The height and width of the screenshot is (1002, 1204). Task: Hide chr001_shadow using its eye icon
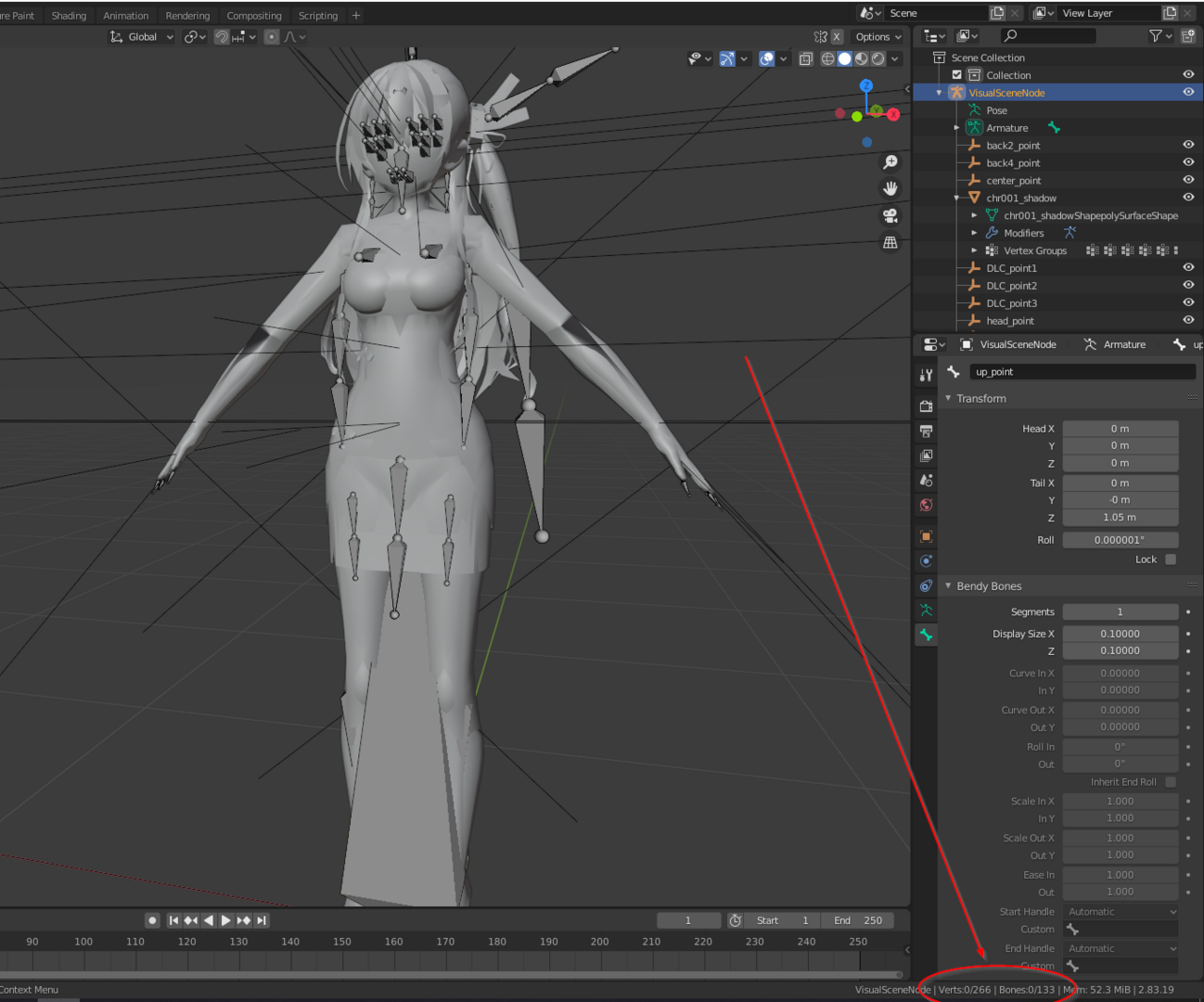(x=1188, y=198)
